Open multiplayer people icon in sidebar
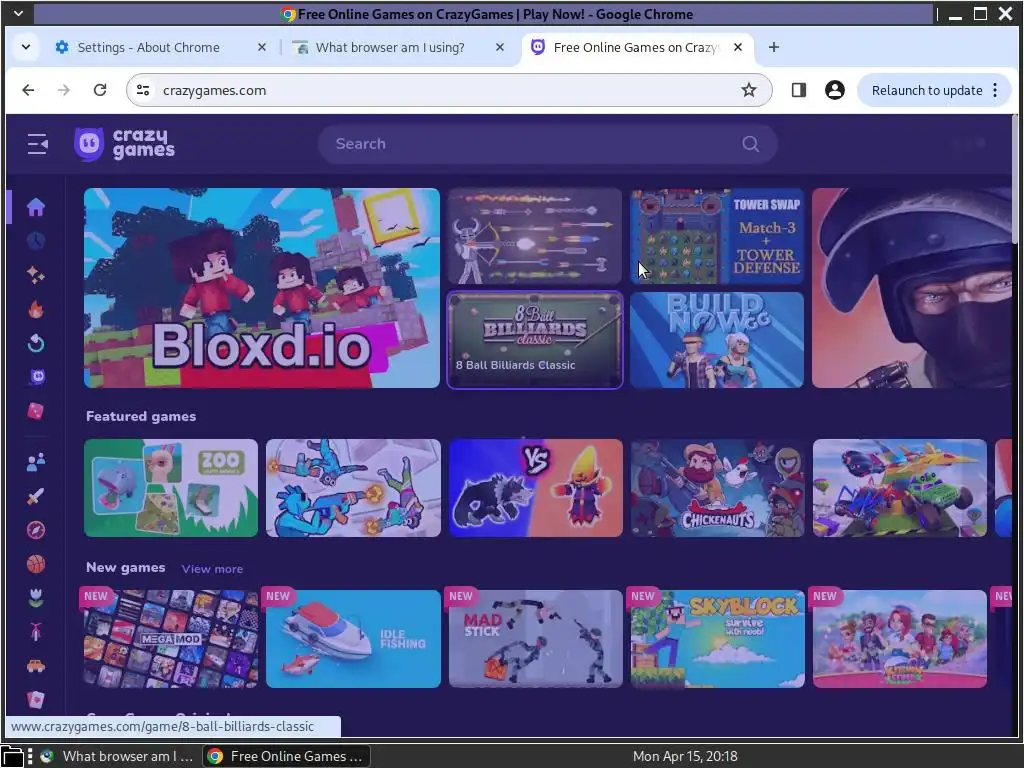Screen dimensions: 1024x768 (x=36, y=462)
